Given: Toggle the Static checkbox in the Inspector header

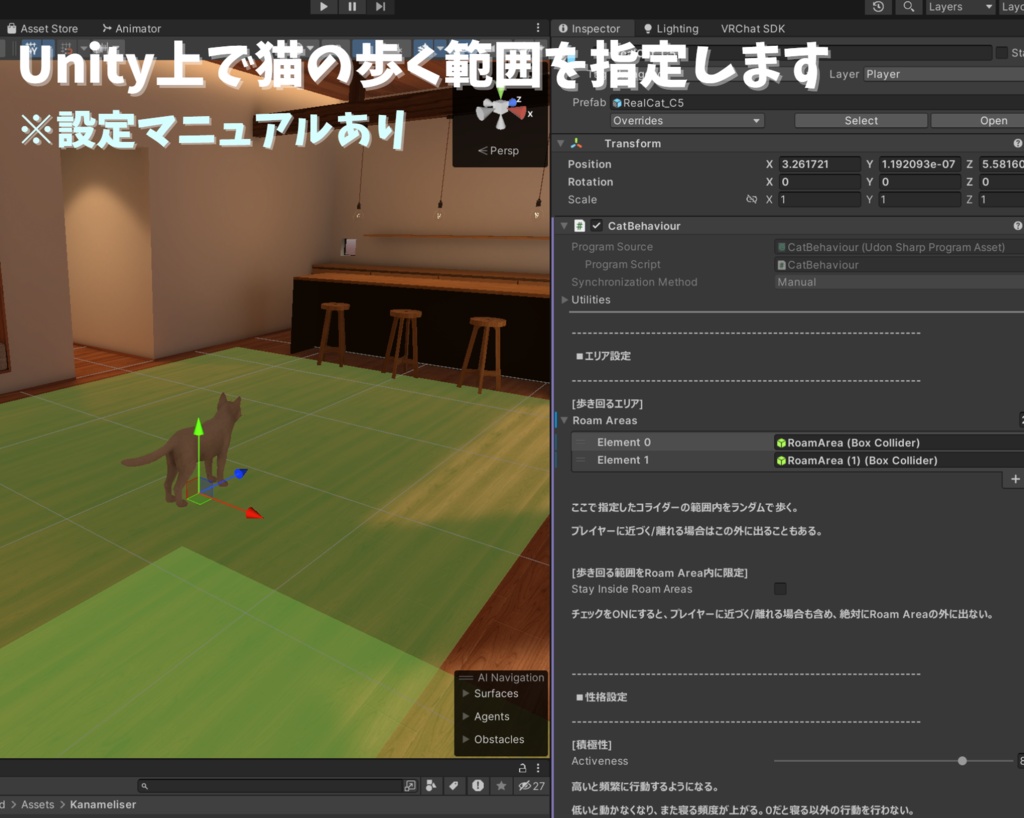Looking at the screenshot, I should click(x=1001, y=52).
